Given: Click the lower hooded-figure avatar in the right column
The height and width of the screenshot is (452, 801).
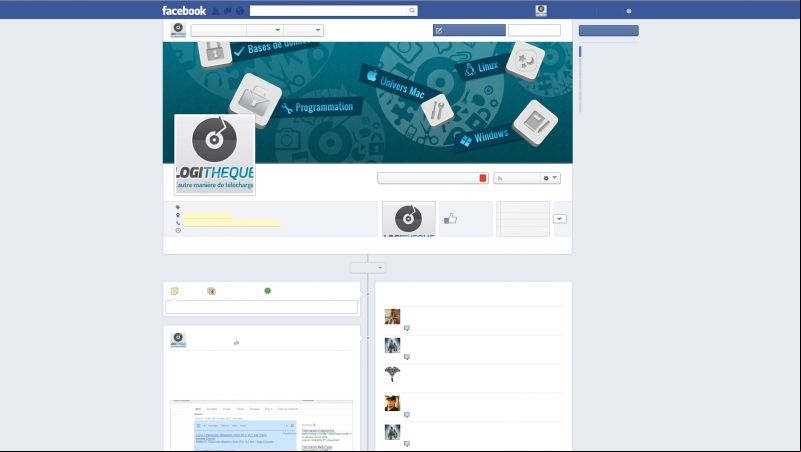Looking at the screenshot, I should point(392,432).
